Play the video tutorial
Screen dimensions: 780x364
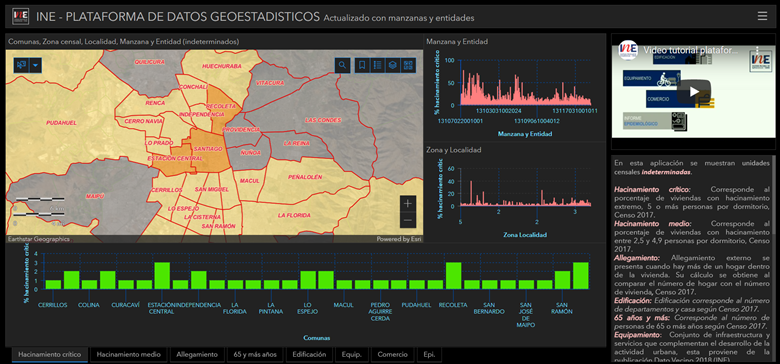(693, 92)
